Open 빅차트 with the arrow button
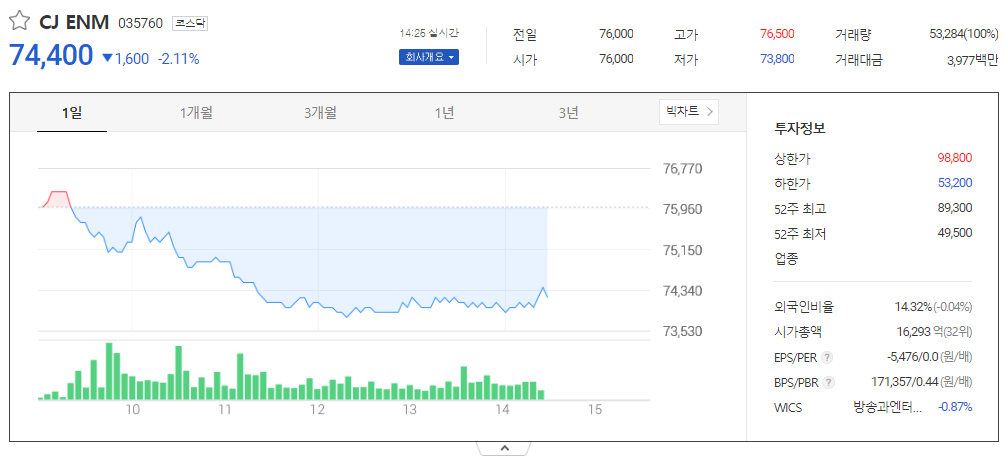Viewport: 1006px width, 461px height. point(689,112)
